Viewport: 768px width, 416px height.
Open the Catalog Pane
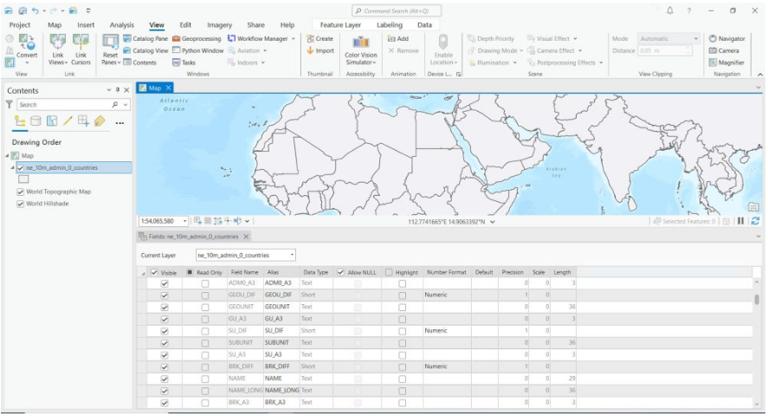point(145,38)
